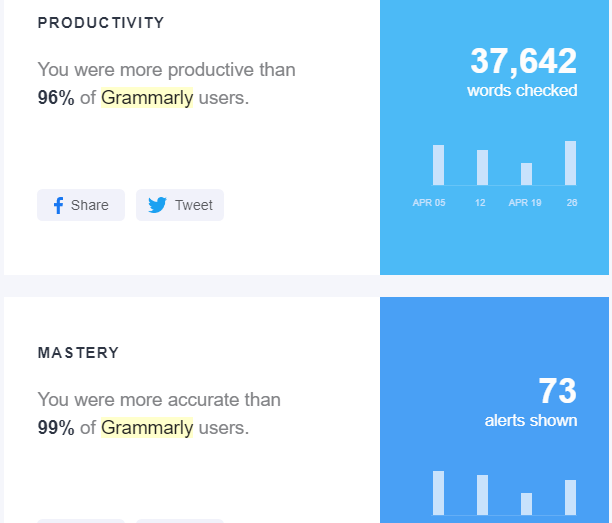Click highlighted Grammarly word in Mastery section

point(147,428)
